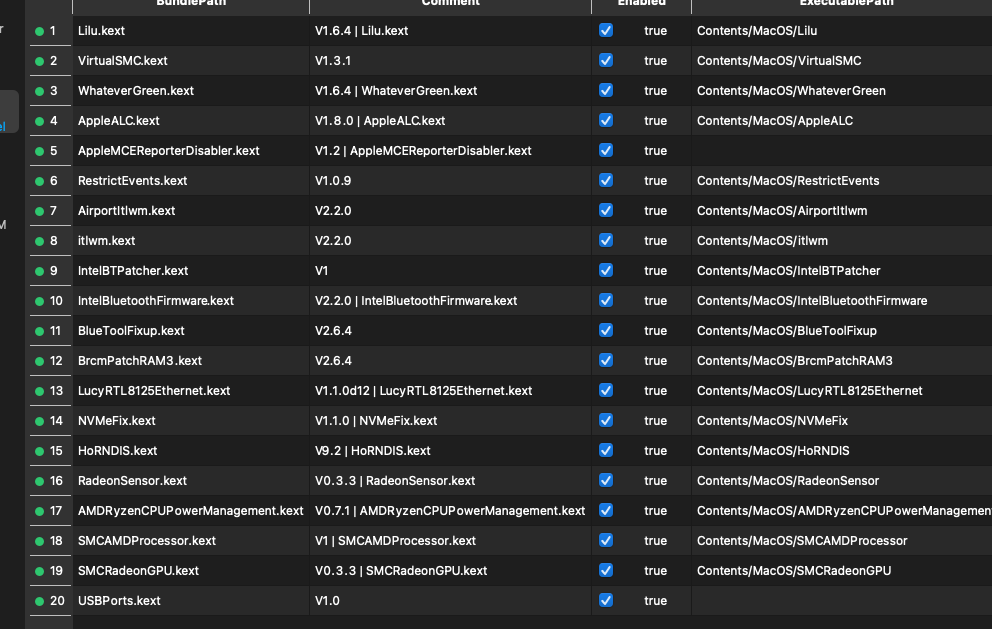Click the green status dot of row 10
The height and width of the screenshot is (629, 992).
point(39,301)
